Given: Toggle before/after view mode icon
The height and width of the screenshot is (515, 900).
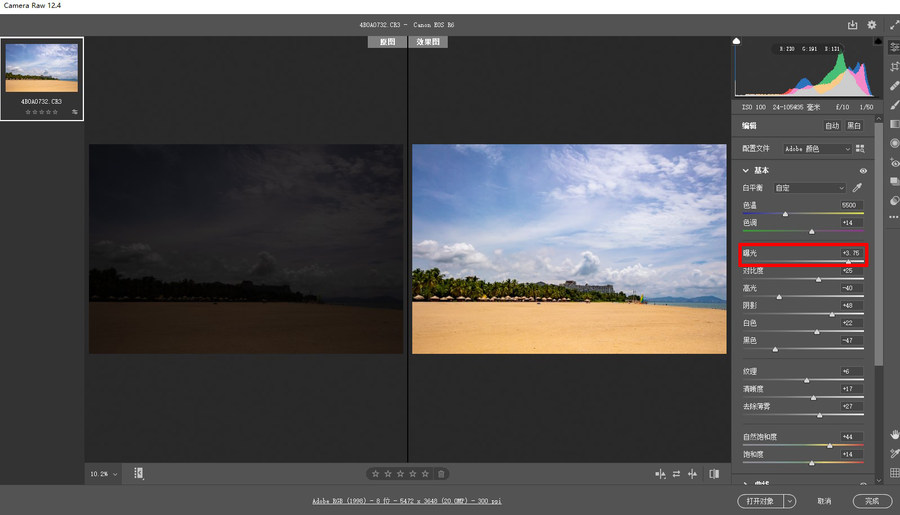Looking at the screenshot, I should click(x=660, y=474).
